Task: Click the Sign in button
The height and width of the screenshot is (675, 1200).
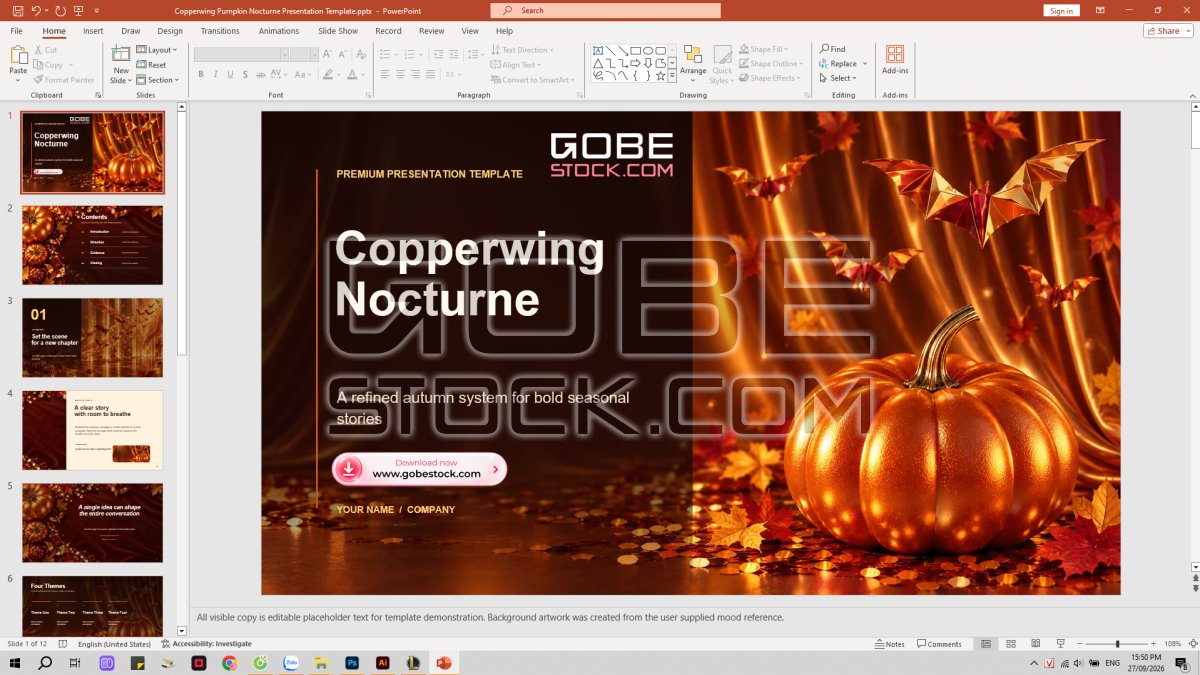Action: [1061, 10]
